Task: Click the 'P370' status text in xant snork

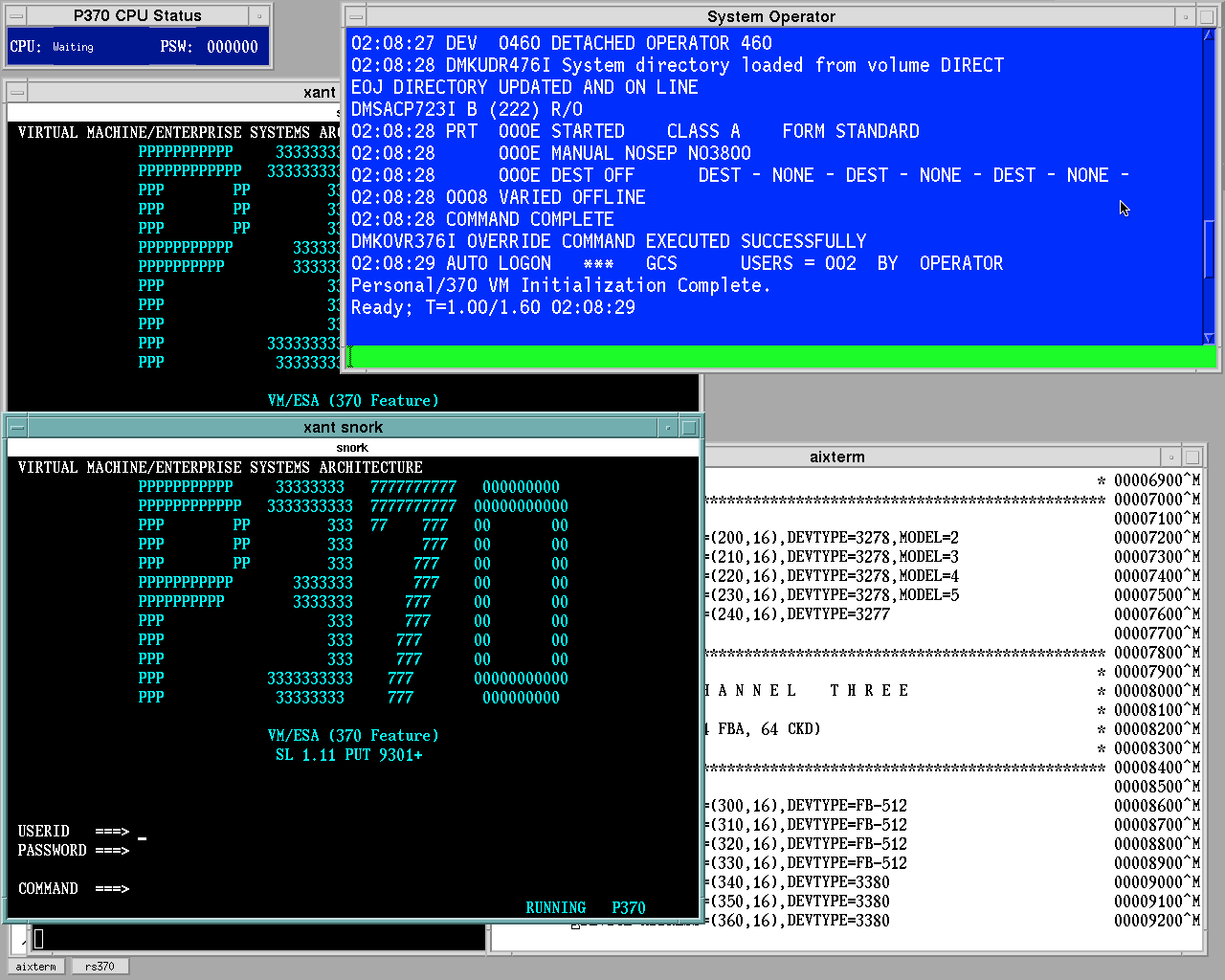Action: 629,908
